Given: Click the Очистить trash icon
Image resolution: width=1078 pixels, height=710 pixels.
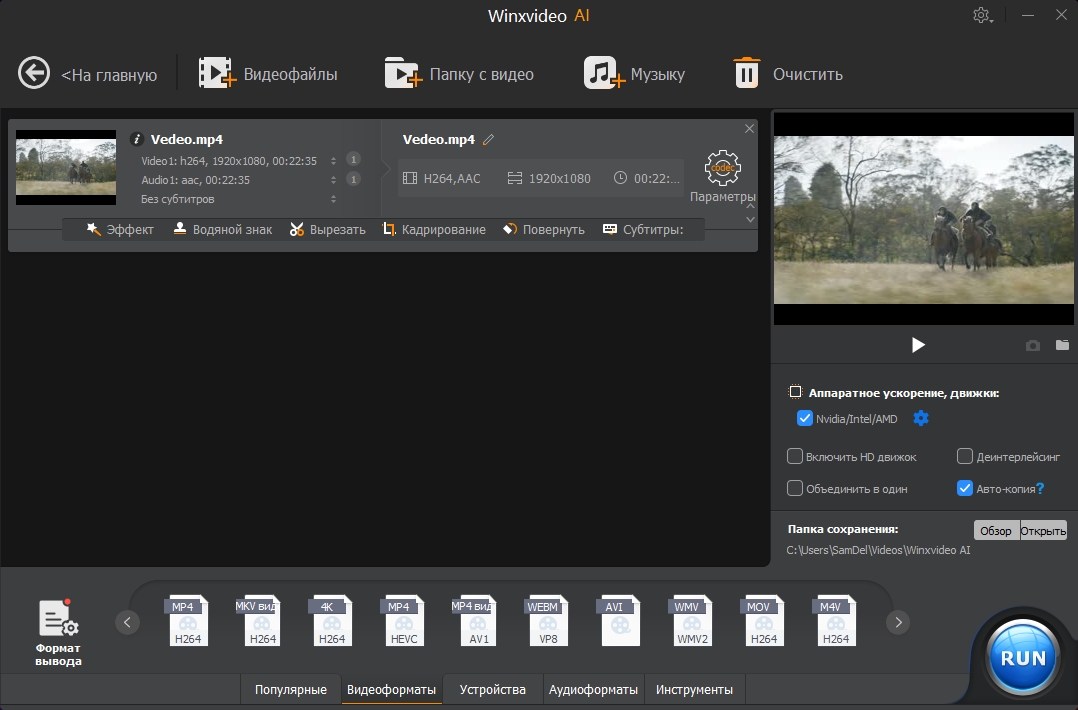Looking at the screenshot, I should click(x=746, y=73).
